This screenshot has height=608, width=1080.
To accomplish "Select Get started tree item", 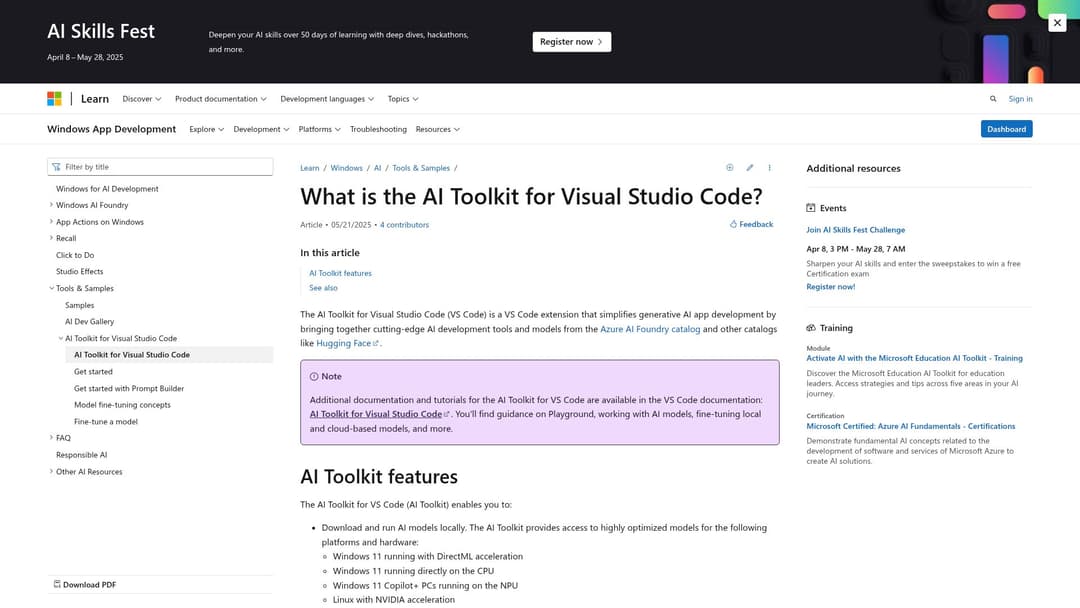I will (93, 371).
